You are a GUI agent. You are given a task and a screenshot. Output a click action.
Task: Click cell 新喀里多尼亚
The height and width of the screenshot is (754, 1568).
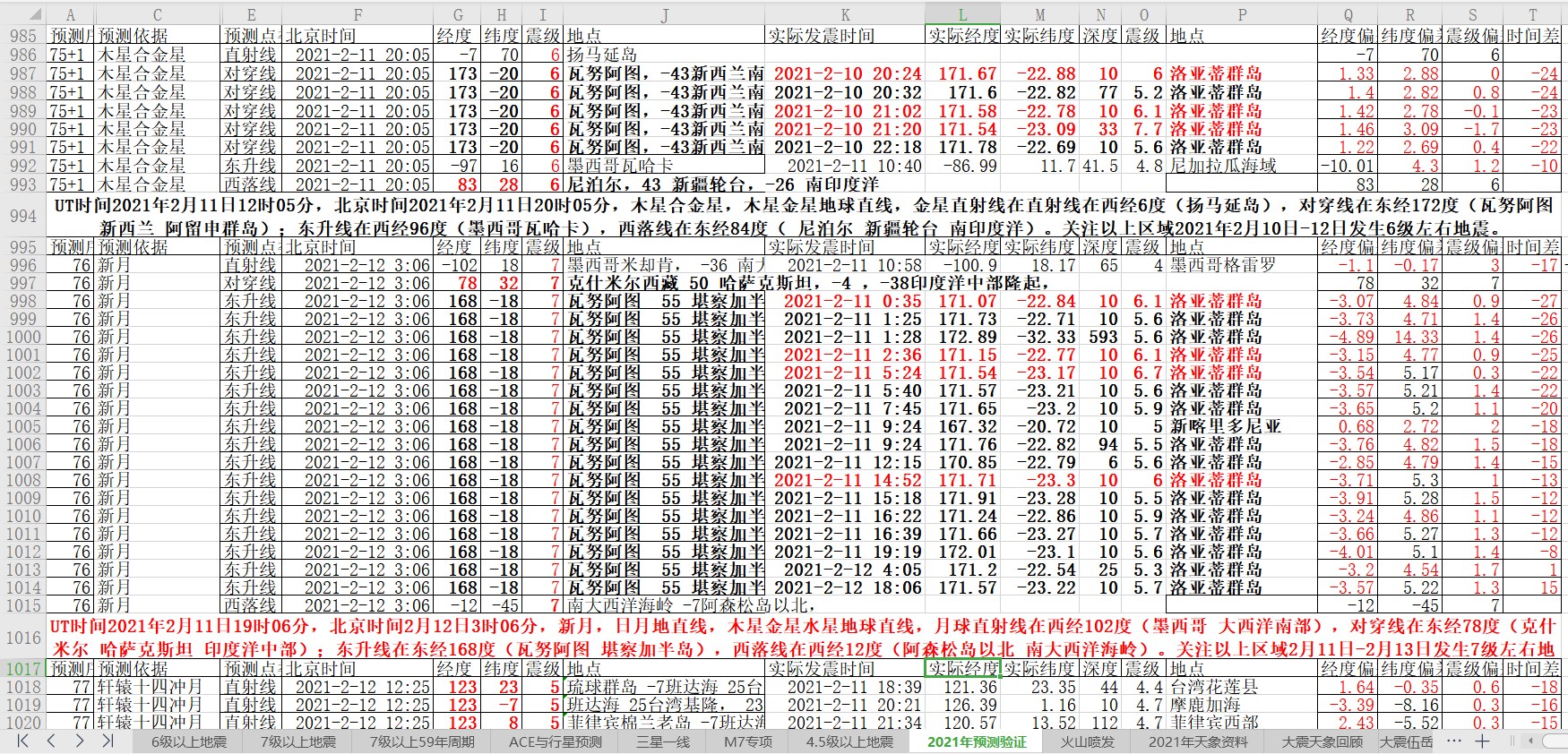[1242, 426]
